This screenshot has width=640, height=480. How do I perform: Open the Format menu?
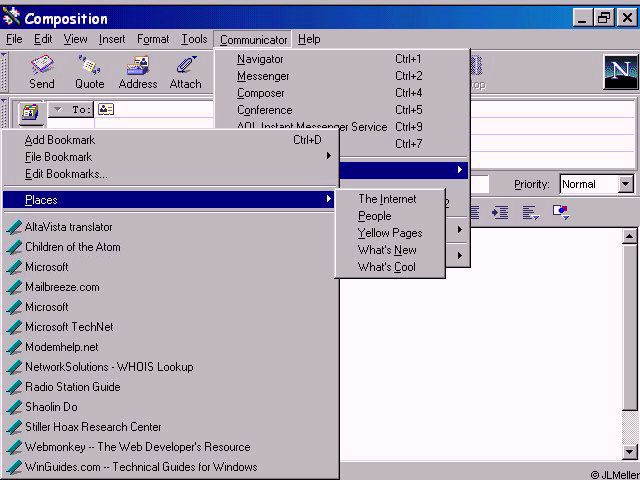pyautogui.click(x=153, y=39)
